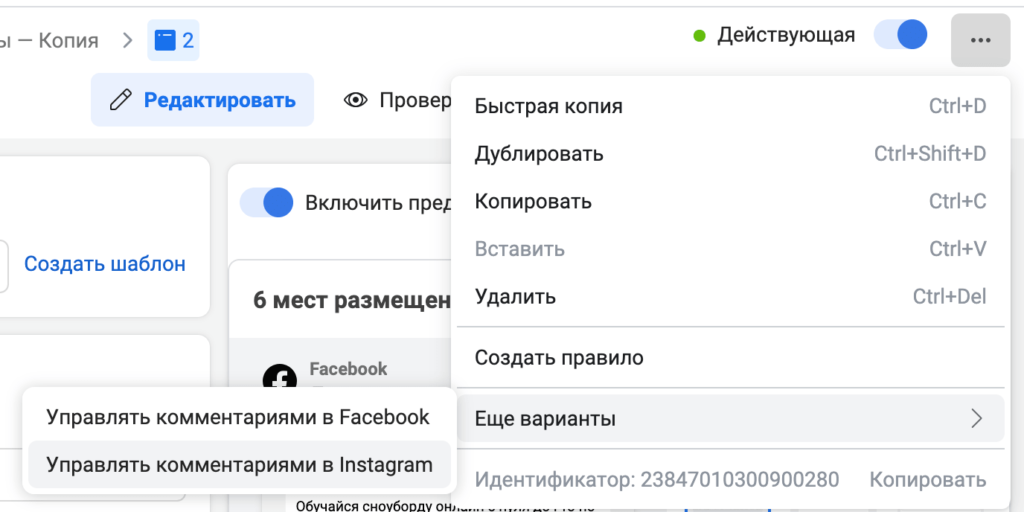Disable the Включить пред… toggle
The image size is (1024, 512).
pos(267,203)
